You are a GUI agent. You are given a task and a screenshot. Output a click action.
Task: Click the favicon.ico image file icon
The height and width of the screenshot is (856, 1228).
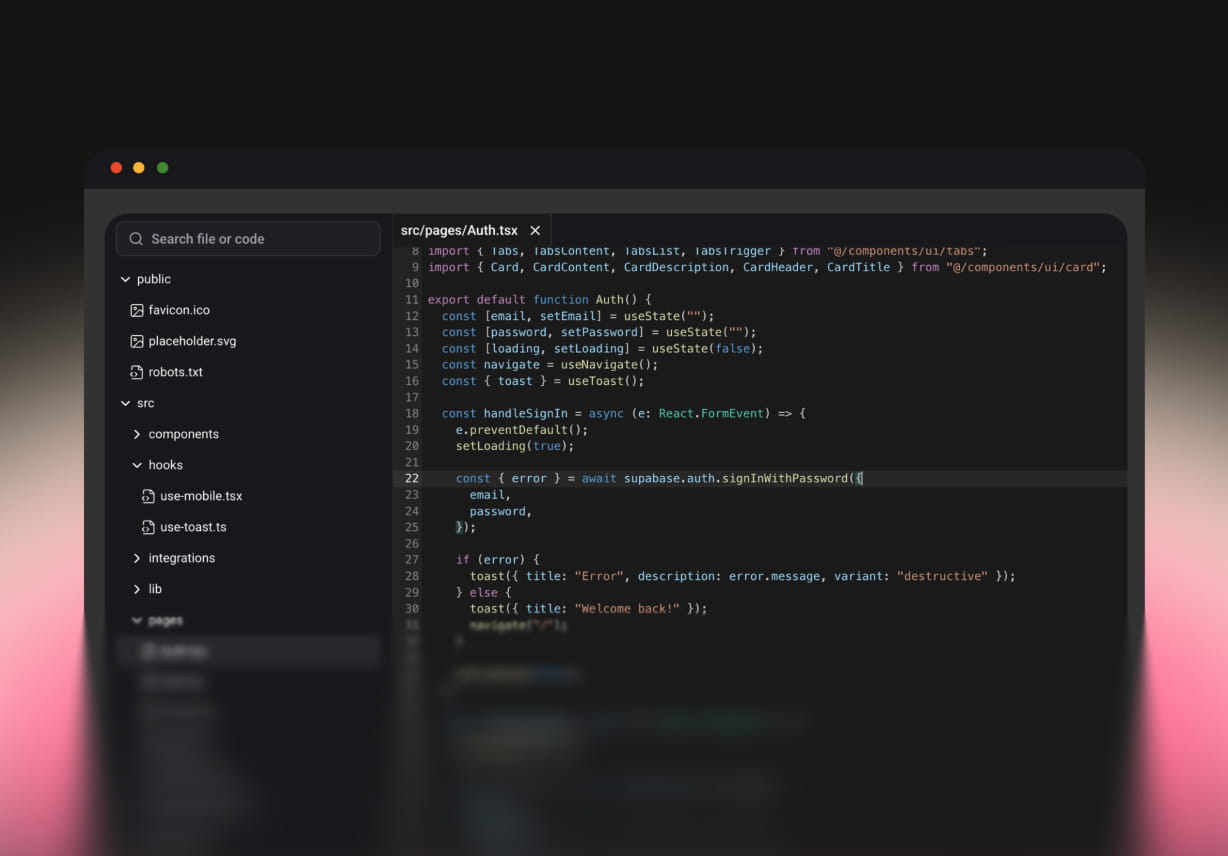click(x=137, y=310)
